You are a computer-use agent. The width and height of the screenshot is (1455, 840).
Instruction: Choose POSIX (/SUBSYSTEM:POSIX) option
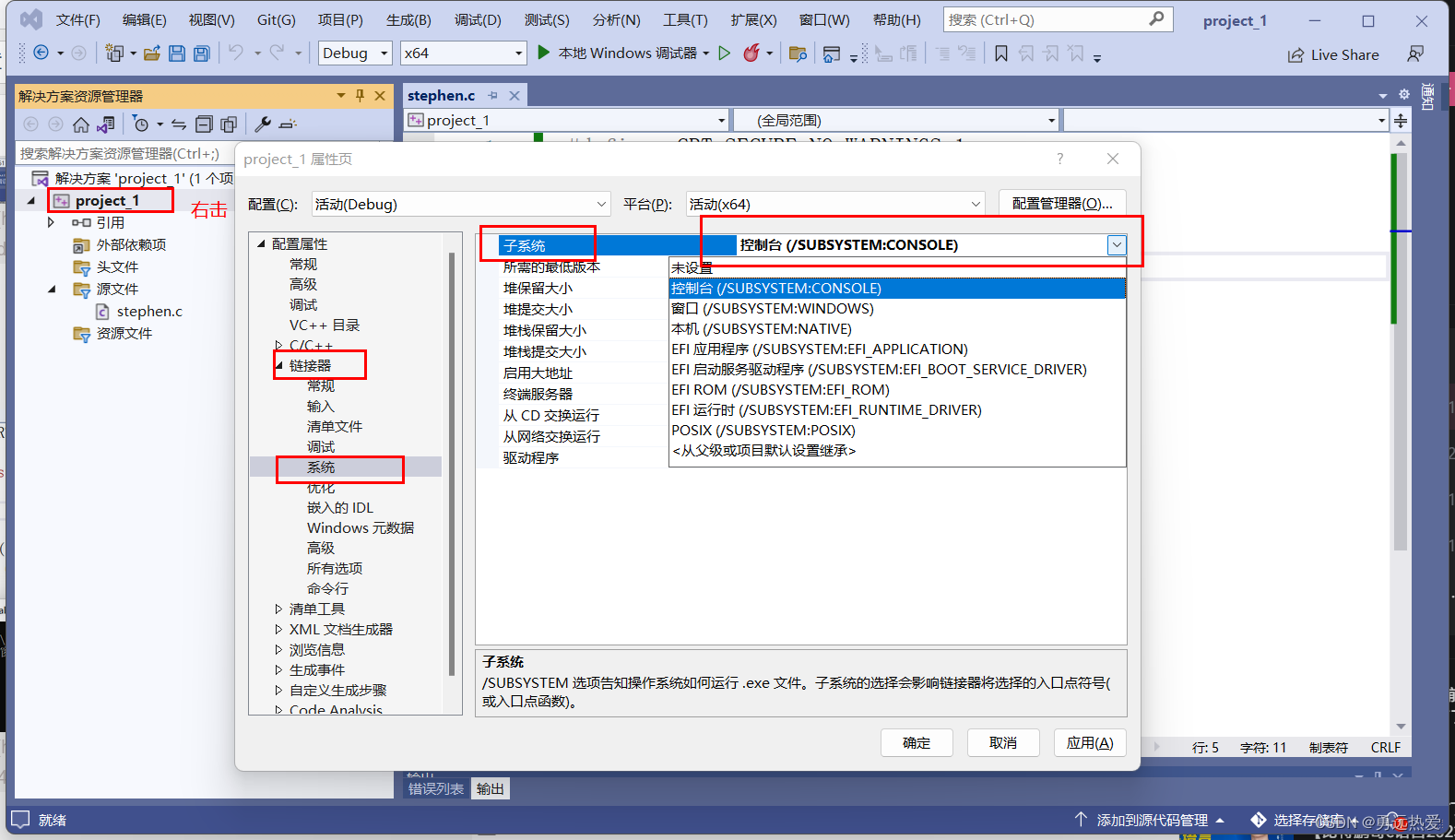pyautogui.click(x=897, y=430)
